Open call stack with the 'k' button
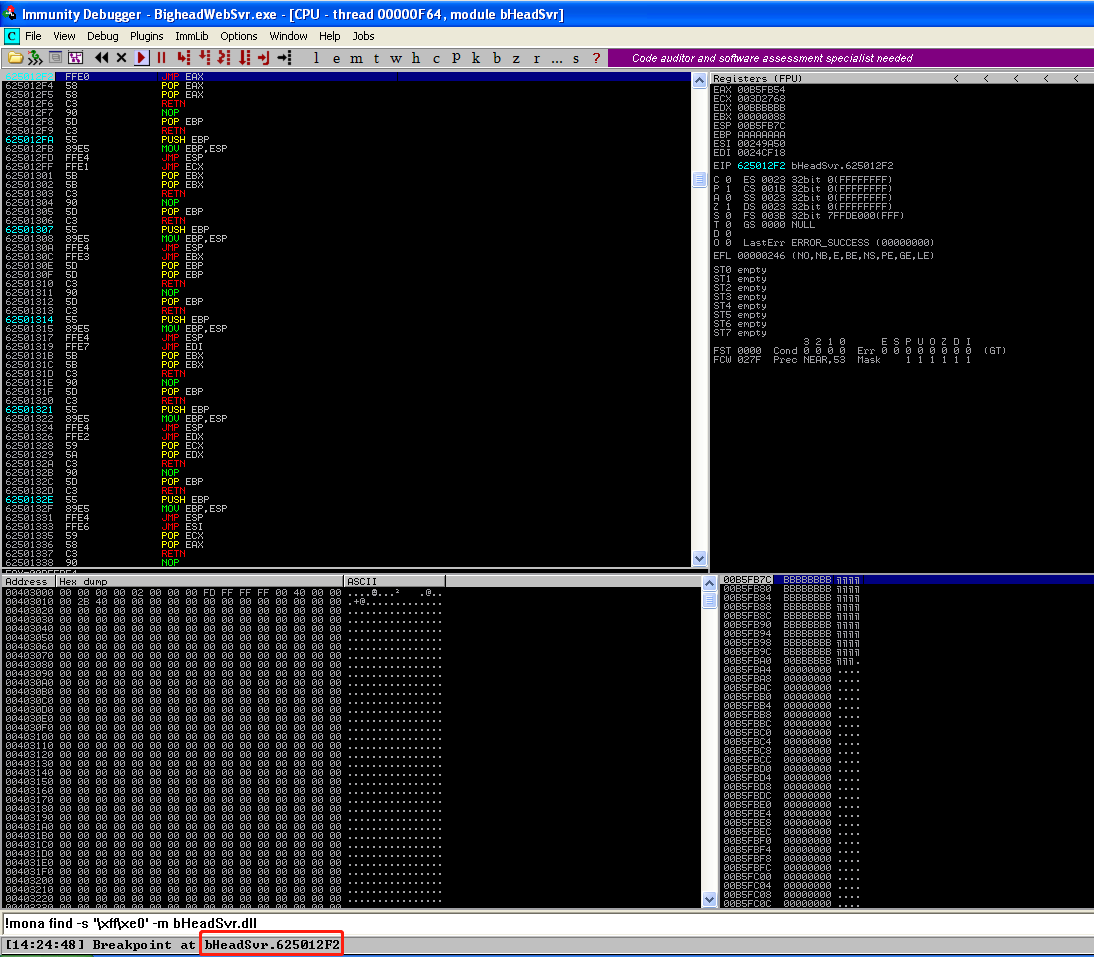1094x957 pixels. (x=476, y=58)
